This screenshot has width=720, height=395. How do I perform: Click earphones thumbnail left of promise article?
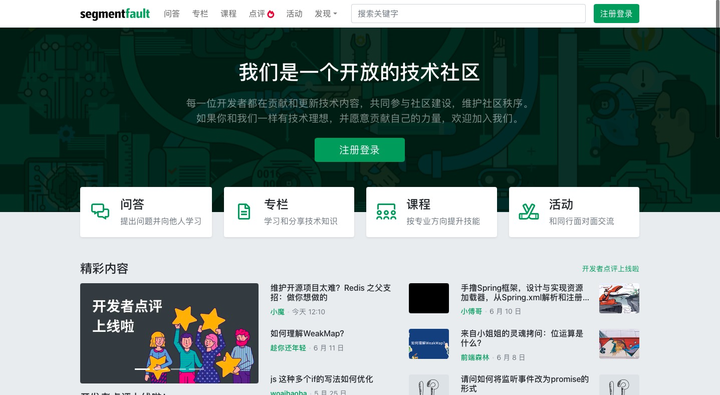click(x=429, y=385)
